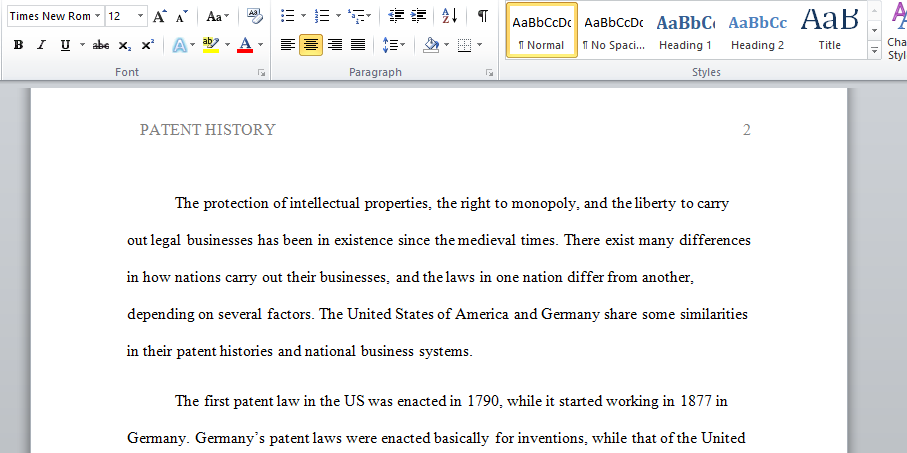Expand shading color dropdown arrow
Image resolution: width=907 pixels, height=453 pixels.
pyautogui.click(x=447, y=45)
